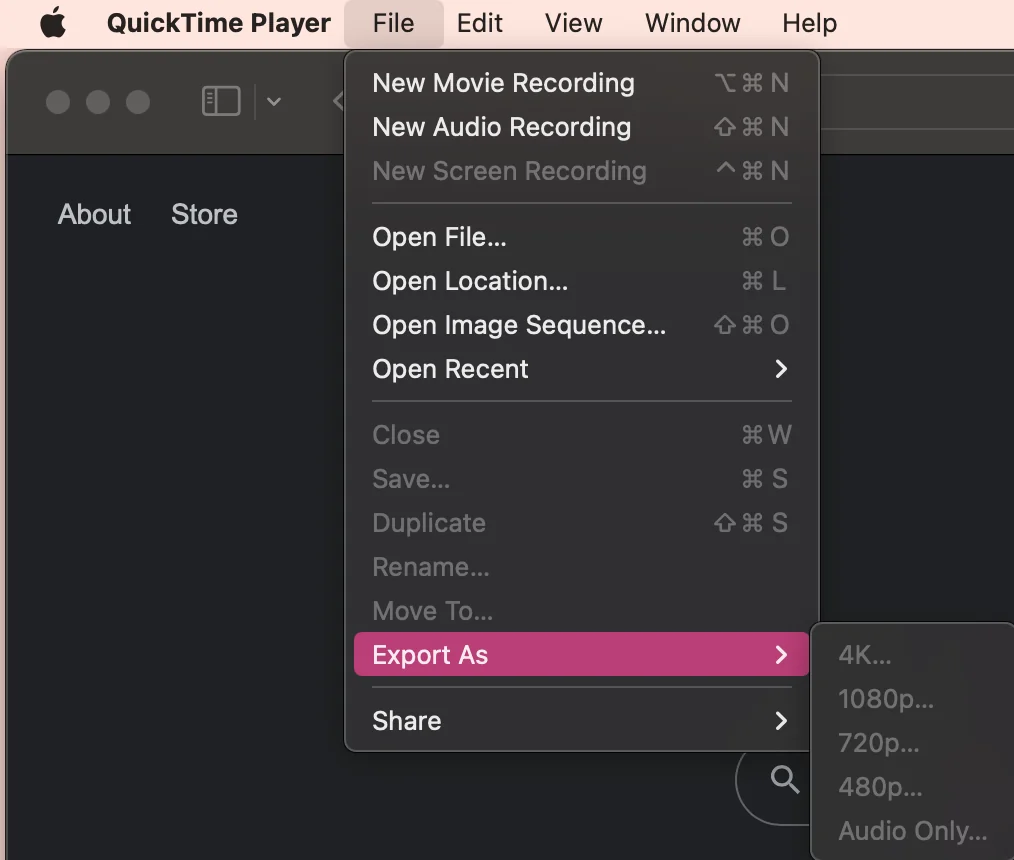Click the Close menu item

[581, 435]
